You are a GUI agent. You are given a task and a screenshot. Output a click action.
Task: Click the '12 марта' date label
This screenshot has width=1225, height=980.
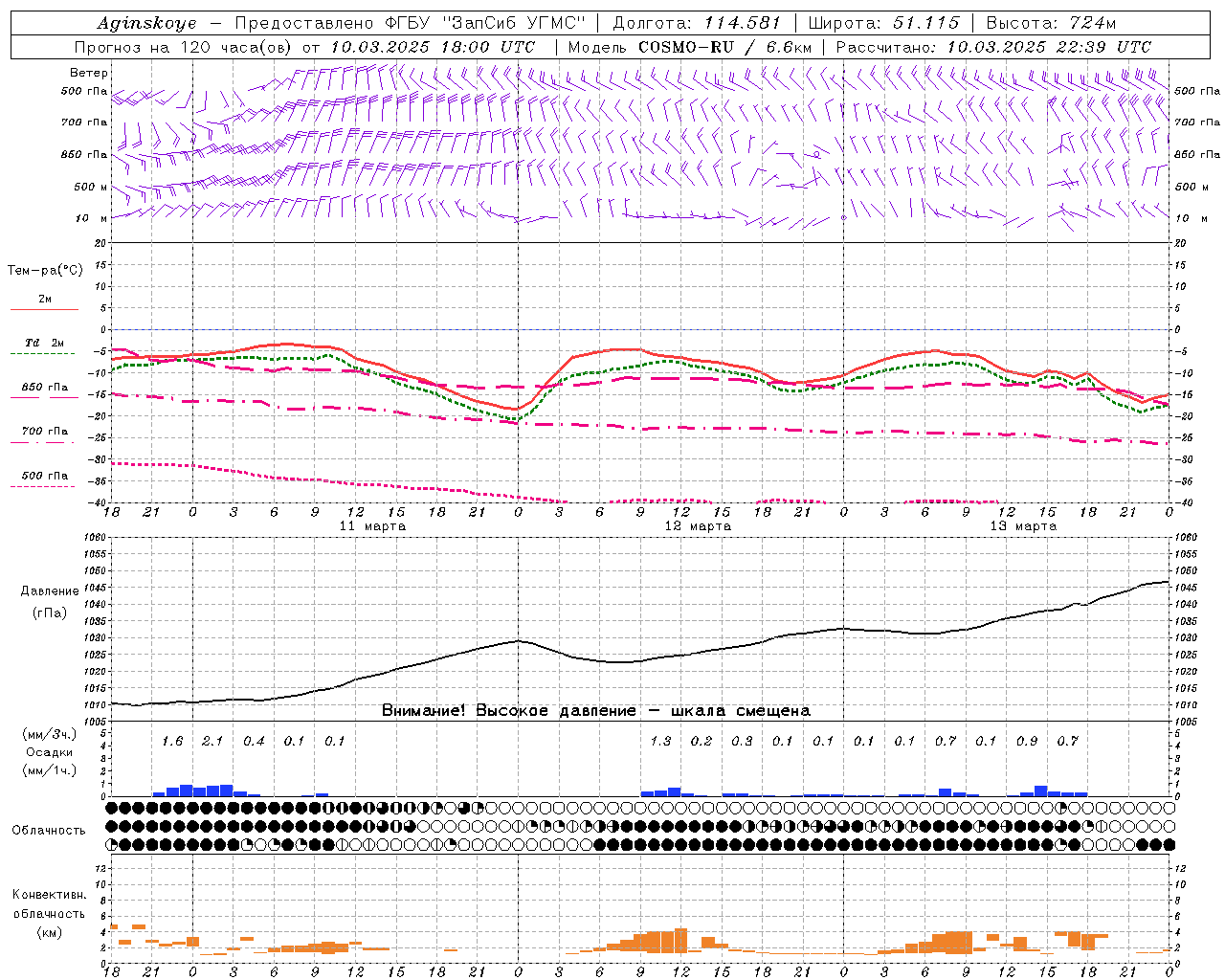[698, 526]
